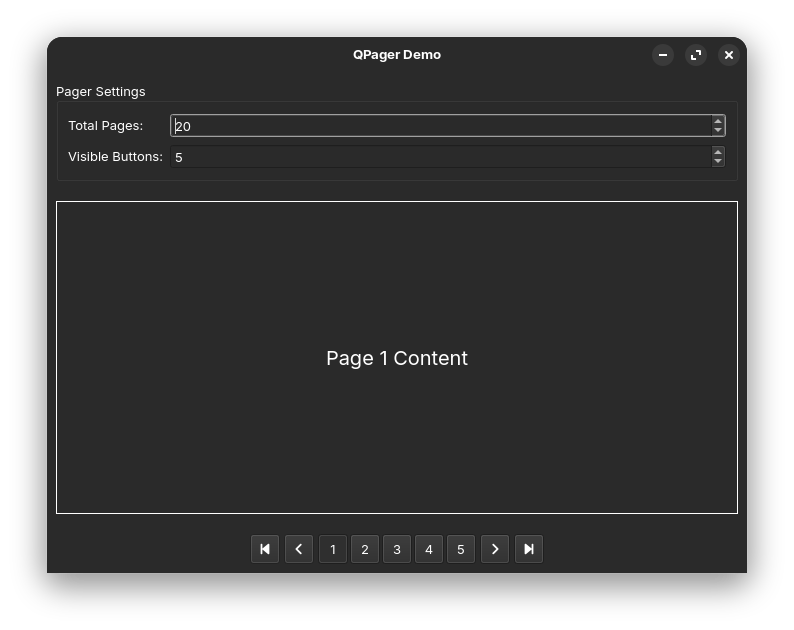The height and width of the screenshot is (630, 794).
Task: Focus the Total Pages input field
Action: pyautogui.click(x=441, y=126)
